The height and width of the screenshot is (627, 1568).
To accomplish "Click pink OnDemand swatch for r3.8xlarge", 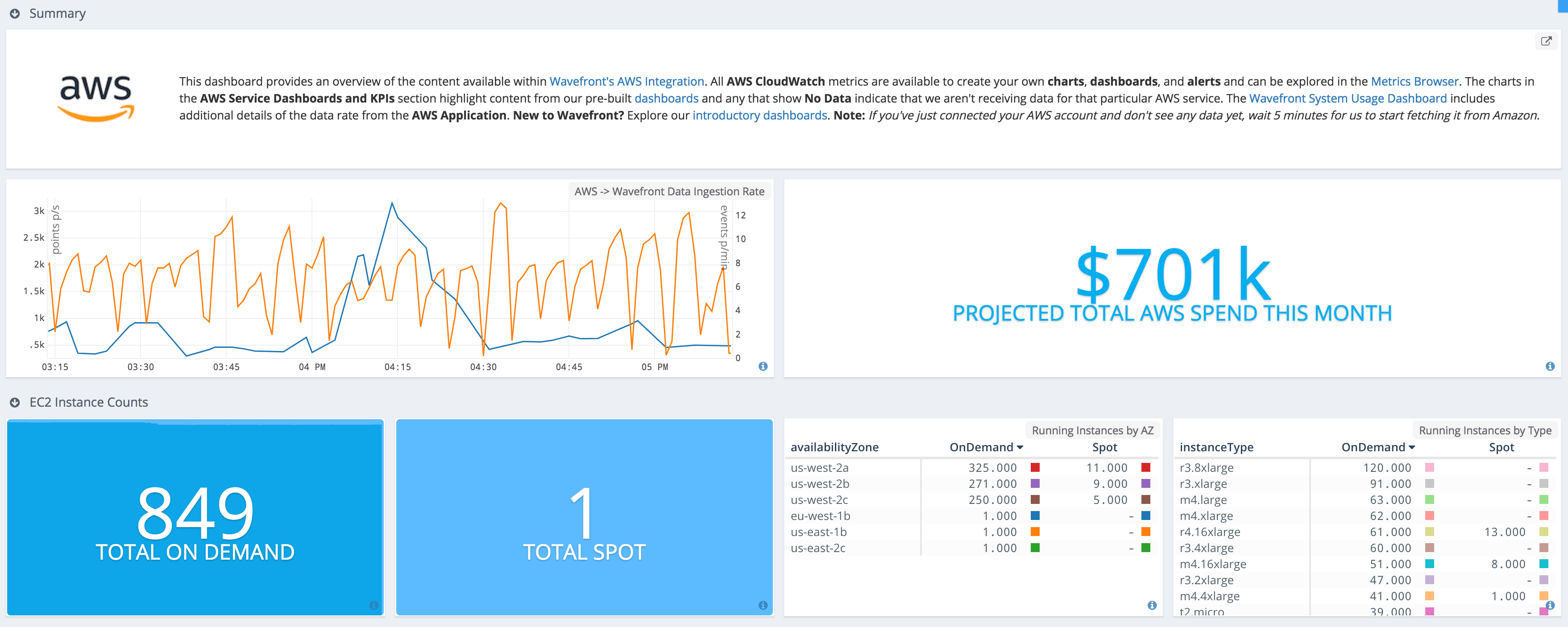I will 1429,468.
